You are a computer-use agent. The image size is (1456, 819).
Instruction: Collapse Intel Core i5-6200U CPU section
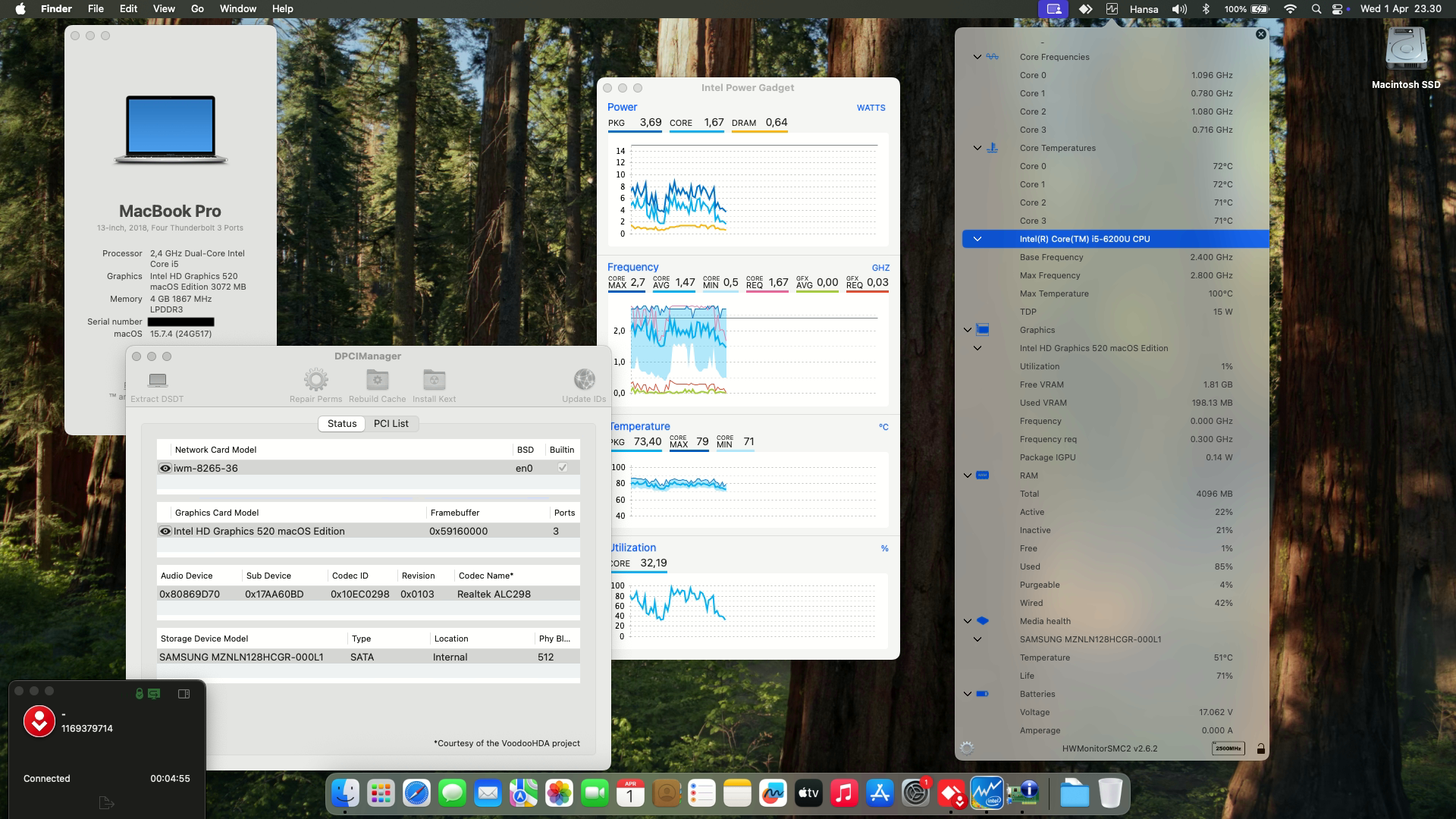coord(977,239)
